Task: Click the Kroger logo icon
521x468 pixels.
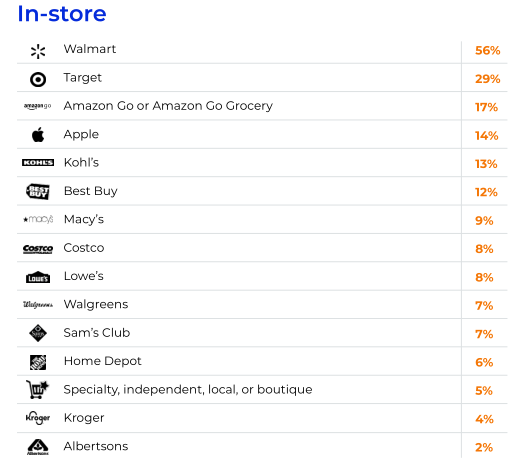Action: 38,418
